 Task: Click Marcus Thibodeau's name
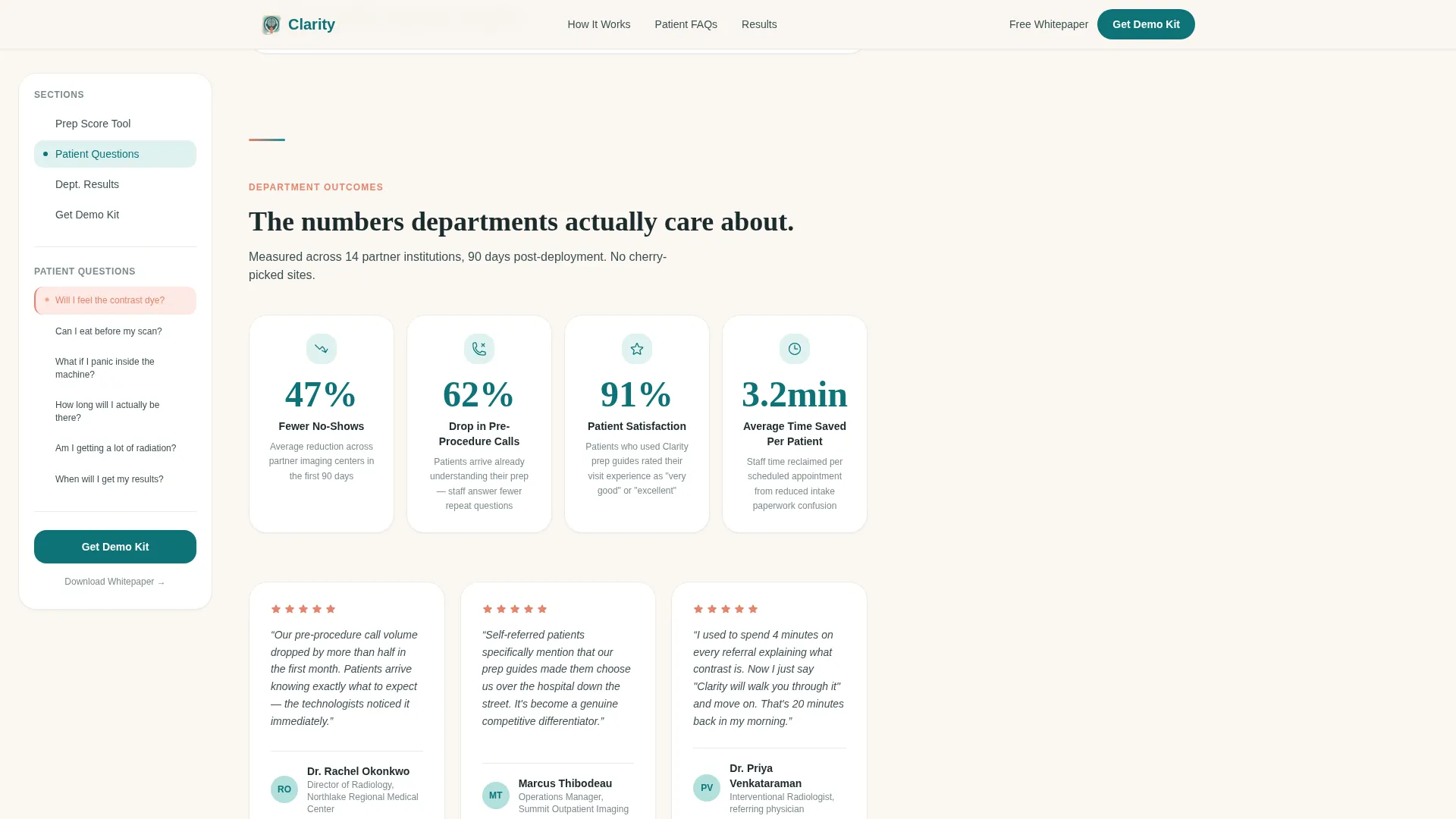[565, 783]
